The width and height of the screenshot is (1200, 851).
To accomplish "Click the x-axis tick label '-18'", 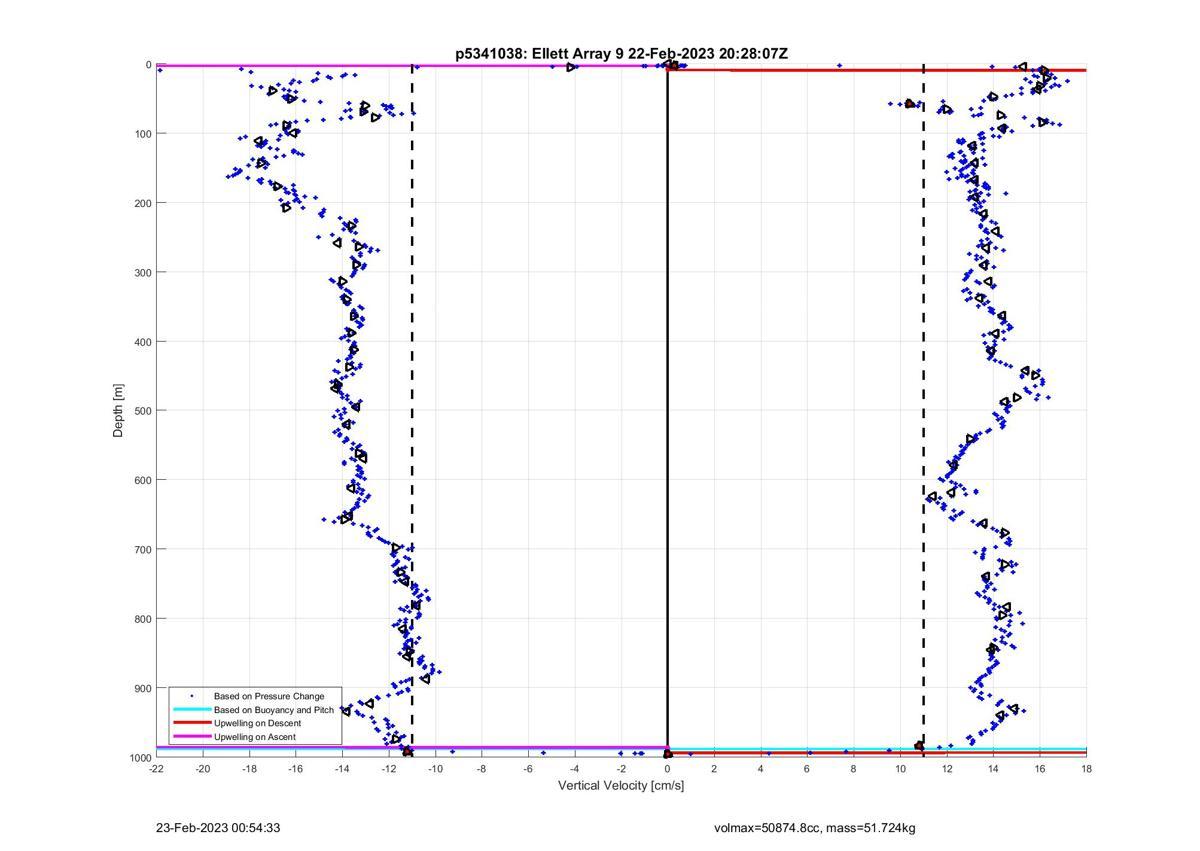I will (x=249, y=769).
